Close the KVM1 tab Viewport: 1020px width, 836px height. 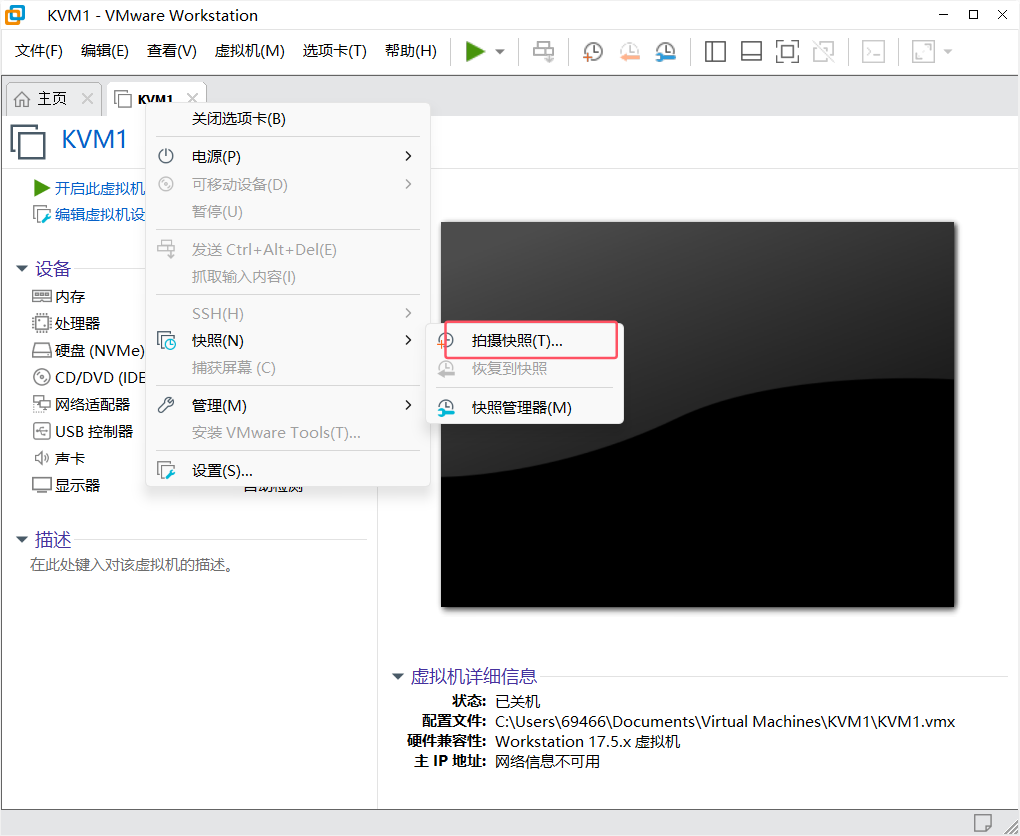click(x=192, y=98)
